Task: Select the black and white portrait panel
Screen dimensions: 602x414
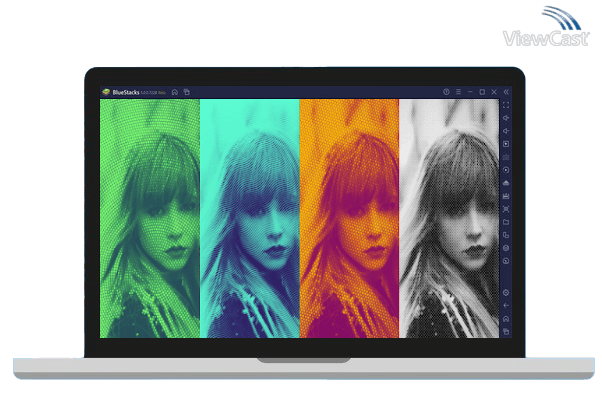Action: point(448,218)
